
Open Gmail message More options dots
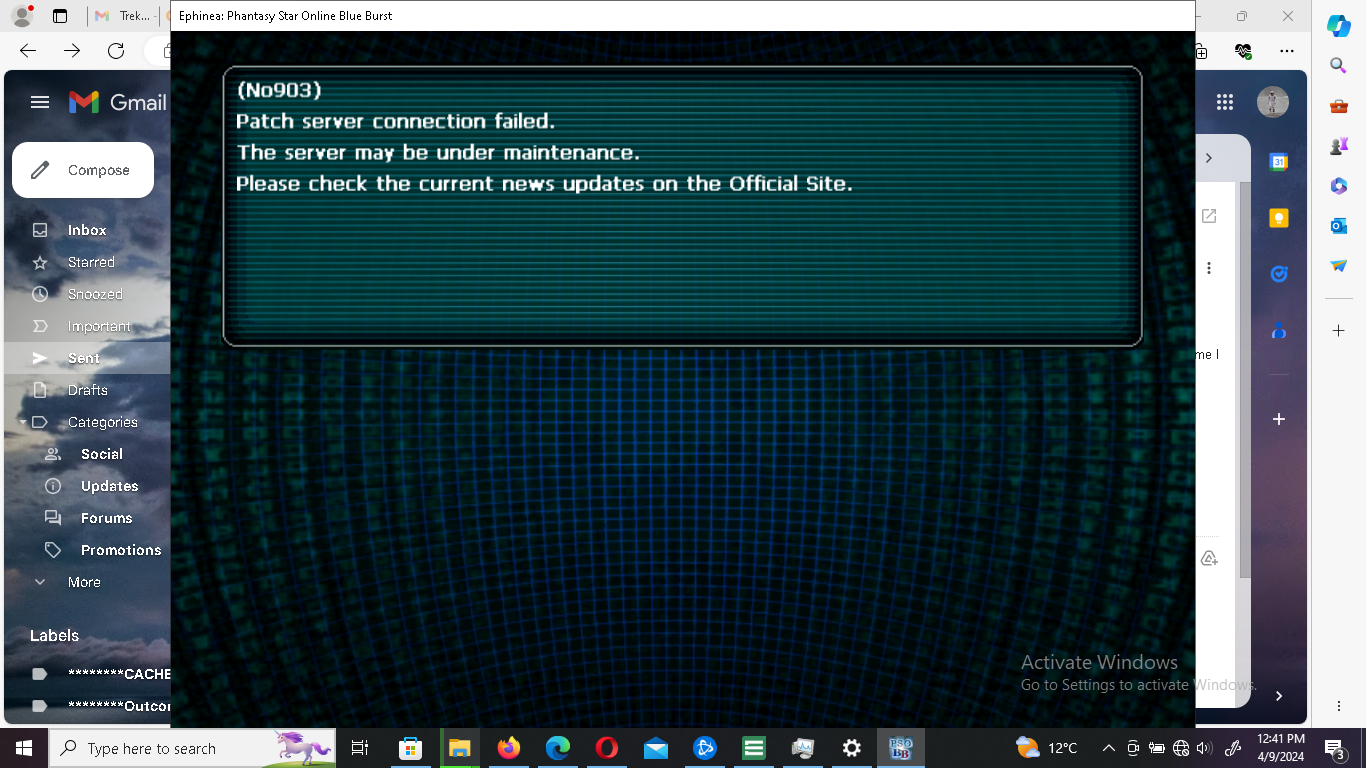tap(1209, 268)
